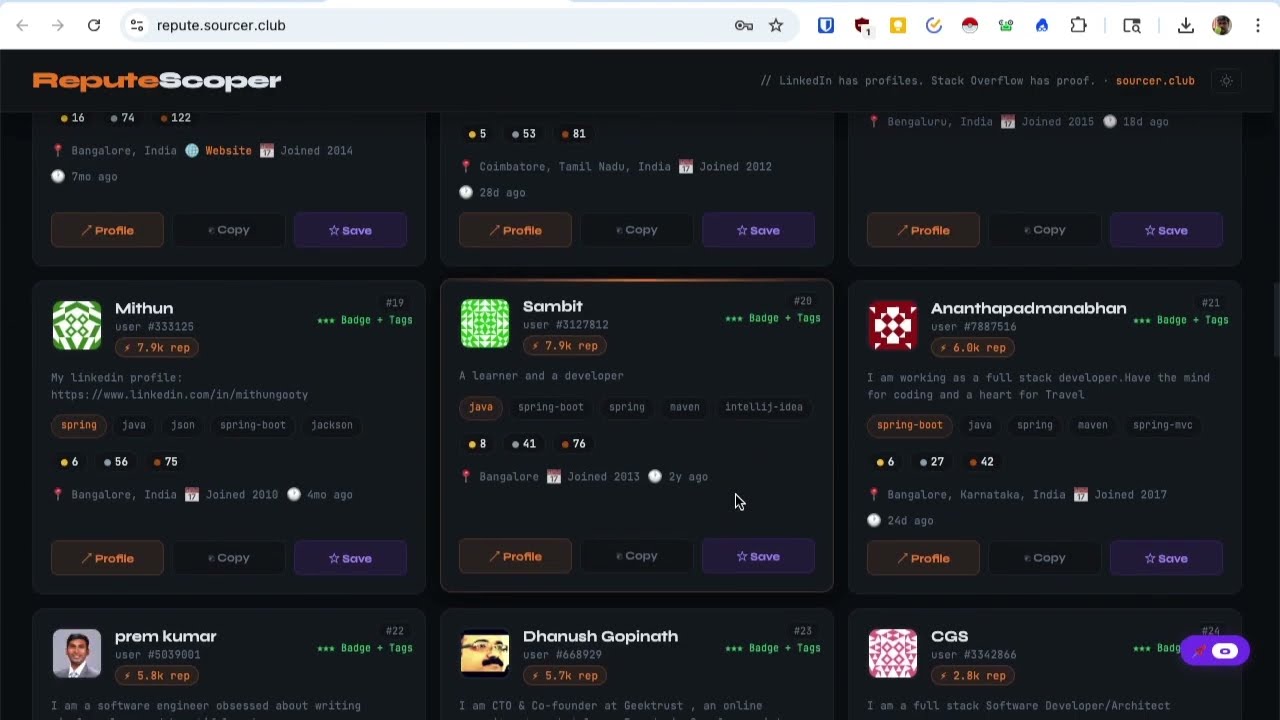Open browser downloads

1186,25
